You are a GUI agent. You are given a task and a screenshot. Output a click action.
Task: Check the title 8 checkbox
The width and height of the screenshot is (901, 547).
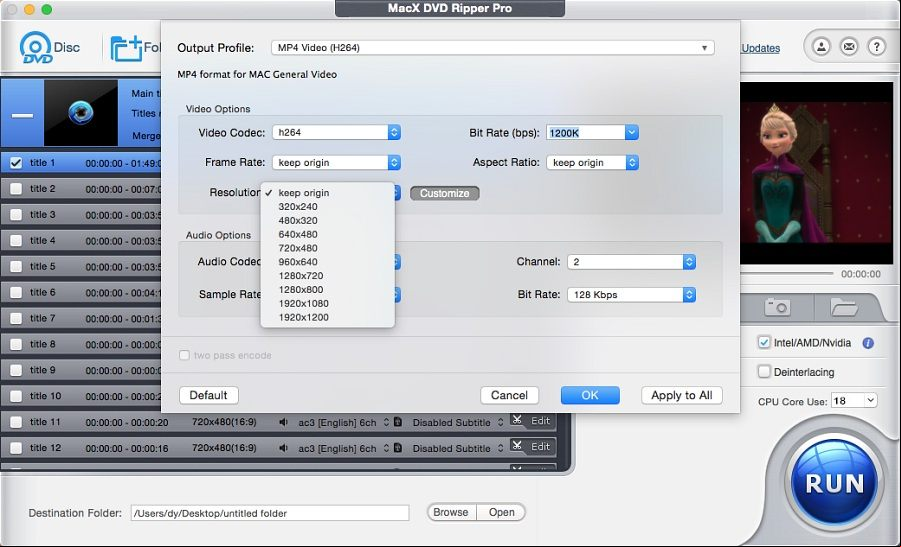[x=16, y=344]
